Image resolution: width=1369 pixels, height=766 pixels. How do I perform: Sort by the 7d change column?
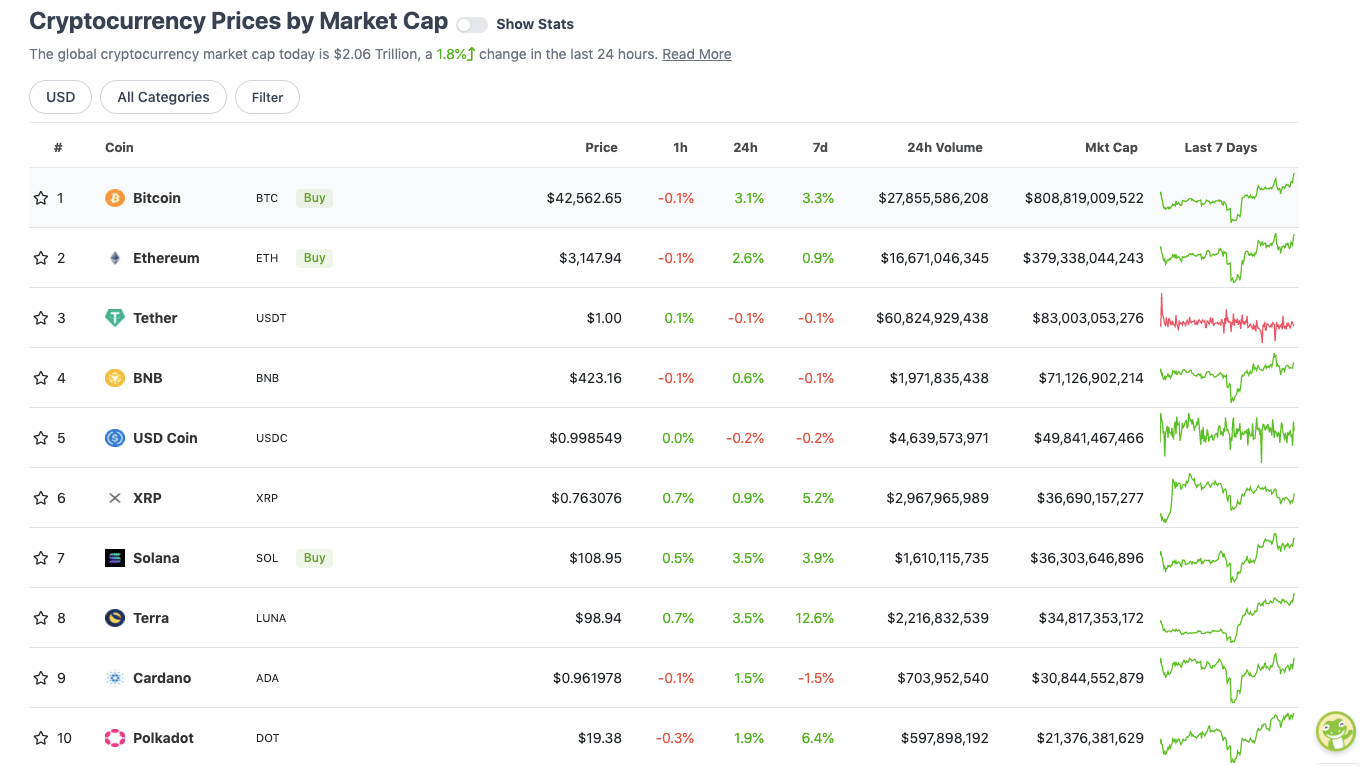[820, 147]
